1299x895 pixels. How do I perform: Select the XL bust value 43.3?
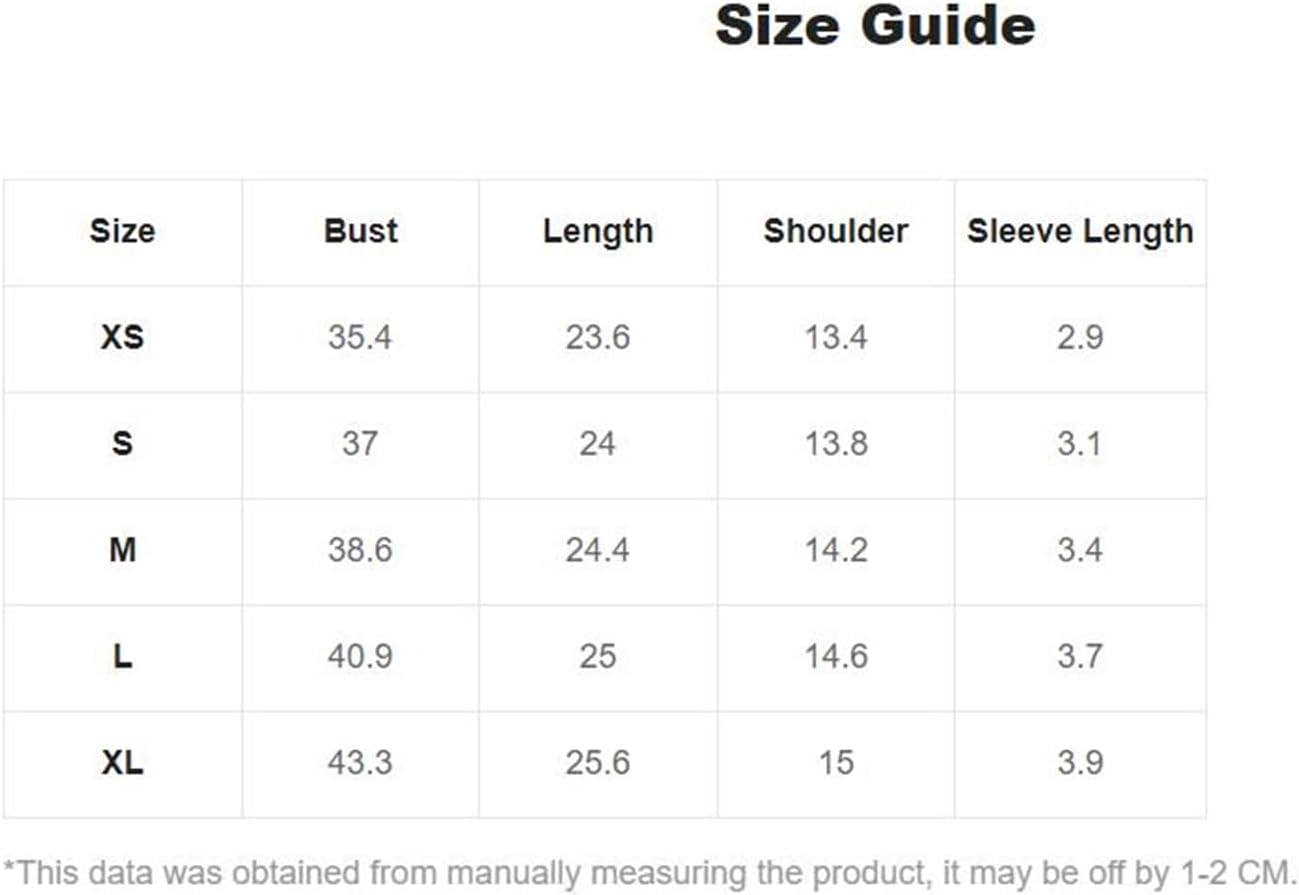click(x=360, y=763)
